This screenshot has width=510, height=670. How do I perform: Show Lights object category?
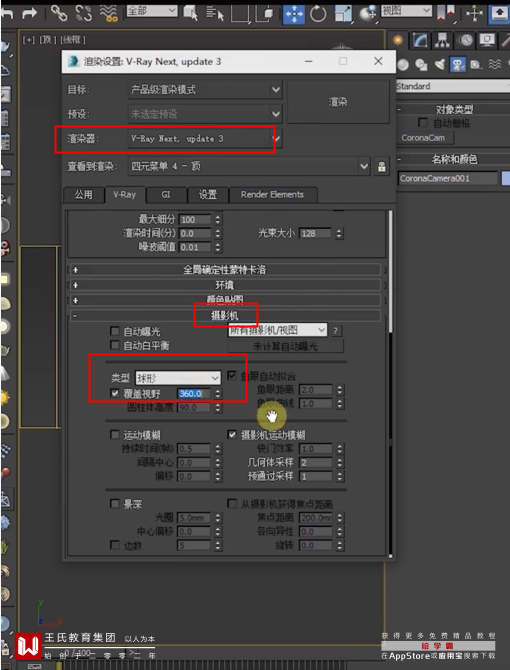[x=440, y=65]
